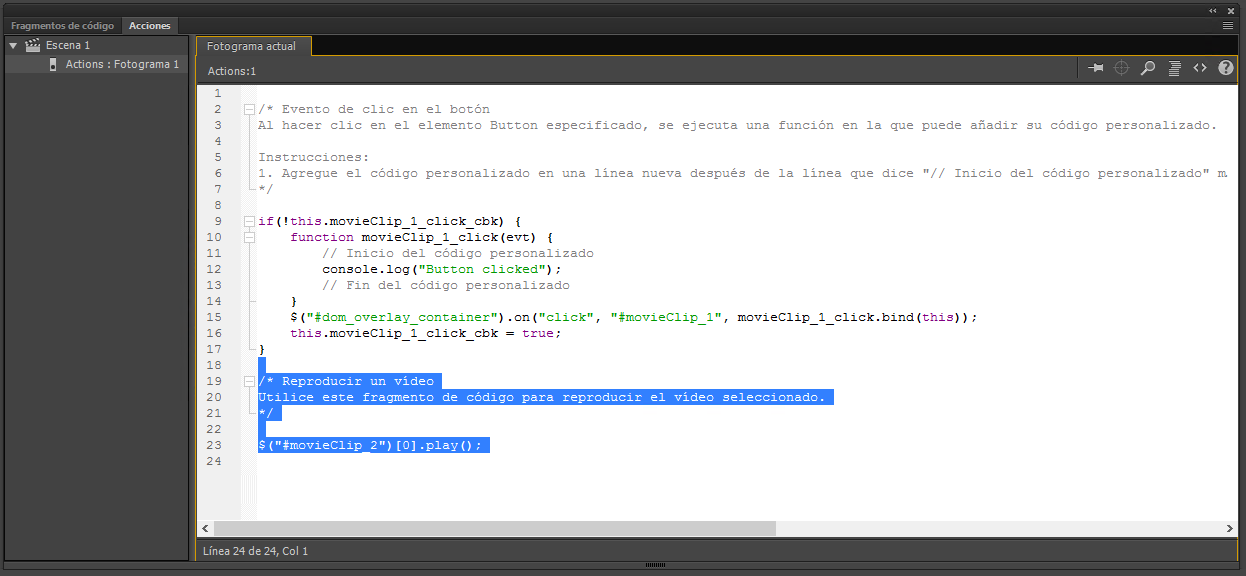
Task: Select the Acciones tab
Action: pos(149,25)
